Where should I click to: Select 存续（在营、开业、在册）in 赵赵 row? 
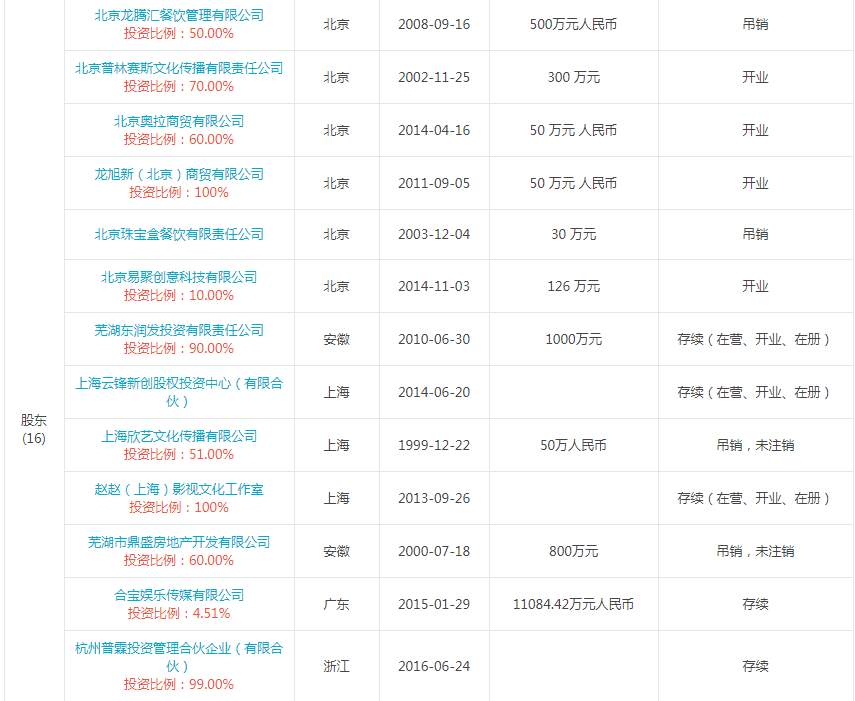point(755,498)
